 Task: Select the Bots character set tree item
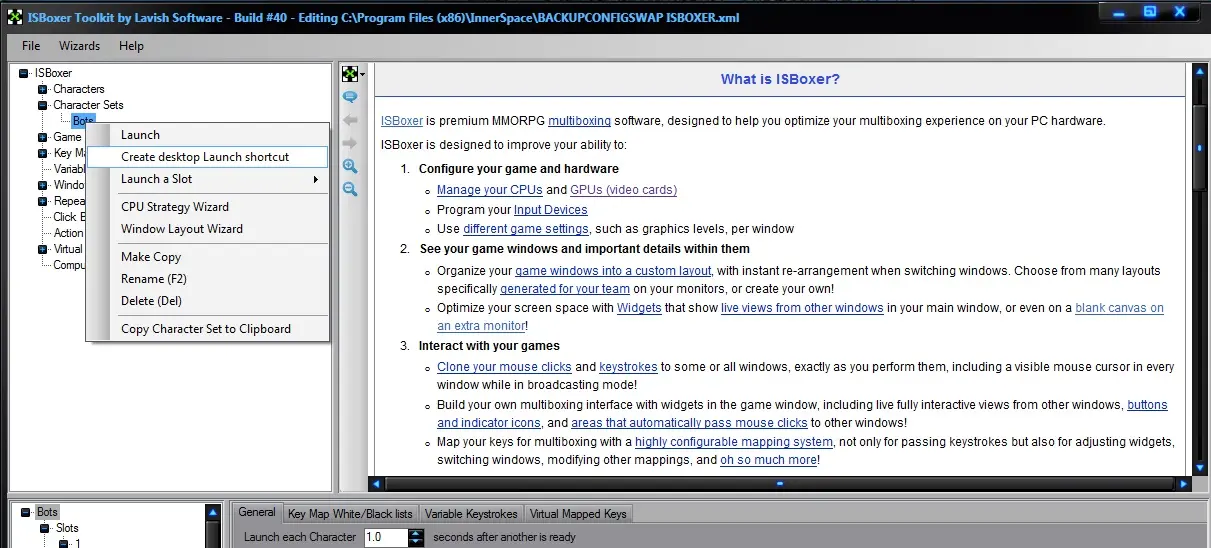coord(83,121)
